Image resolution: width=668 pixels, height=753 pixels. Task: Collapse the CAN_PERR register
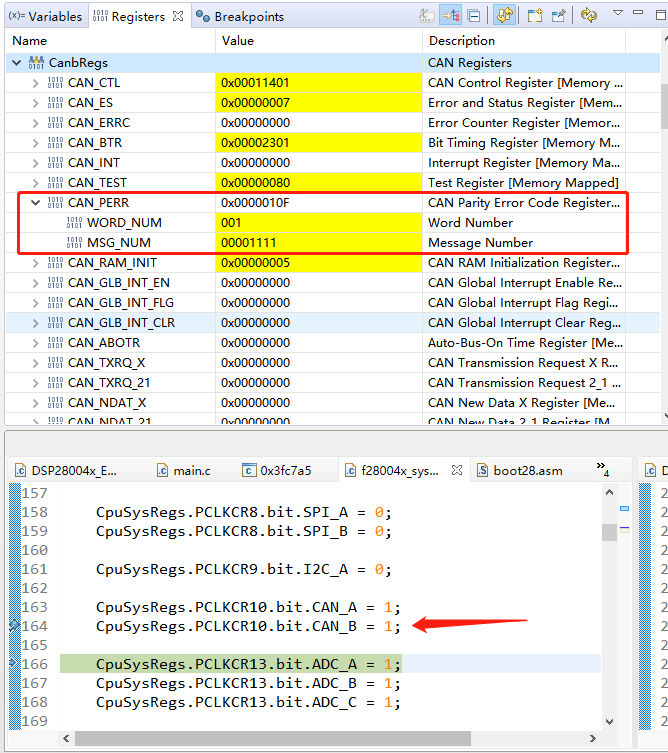pos(35,203)
